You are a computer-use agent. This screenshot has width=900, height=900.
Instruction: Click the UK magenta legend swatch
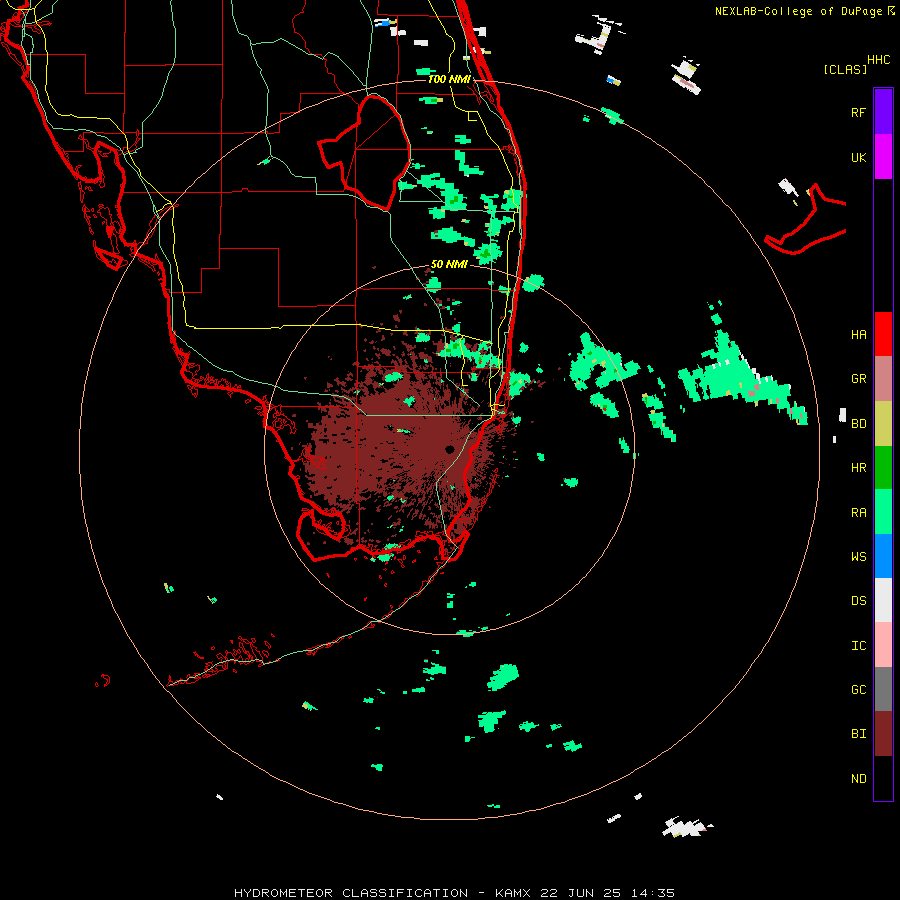(x=883, y=157)
